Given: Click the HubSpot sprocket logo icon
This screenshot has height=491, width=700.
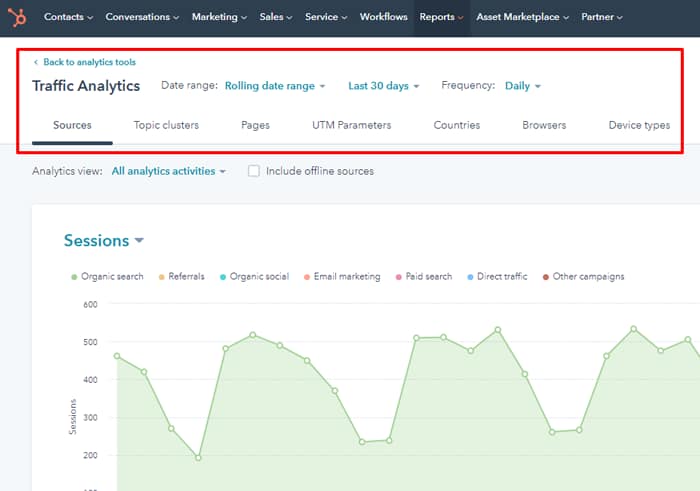Looking at the screenshot, I should click(18, 17).
